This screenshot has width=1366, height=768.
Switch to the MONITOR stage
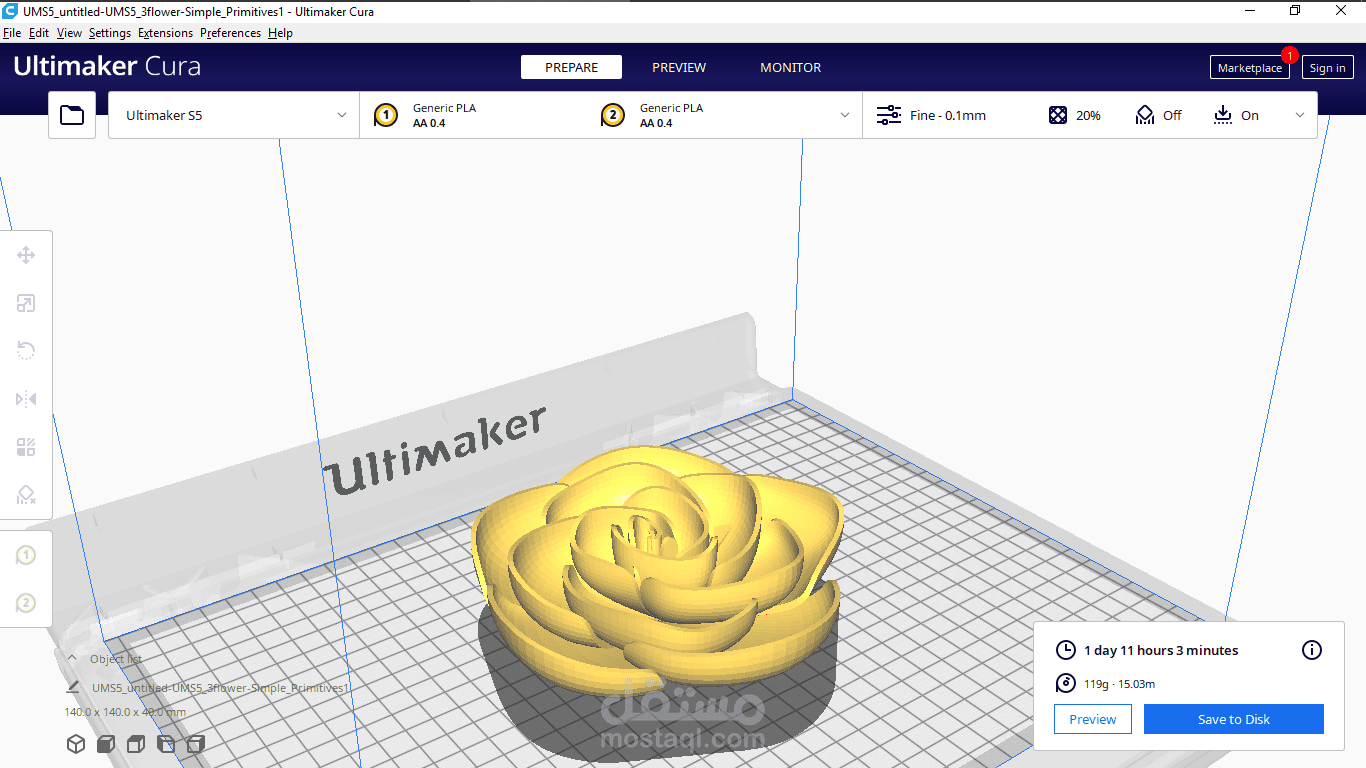pos(790,67)
